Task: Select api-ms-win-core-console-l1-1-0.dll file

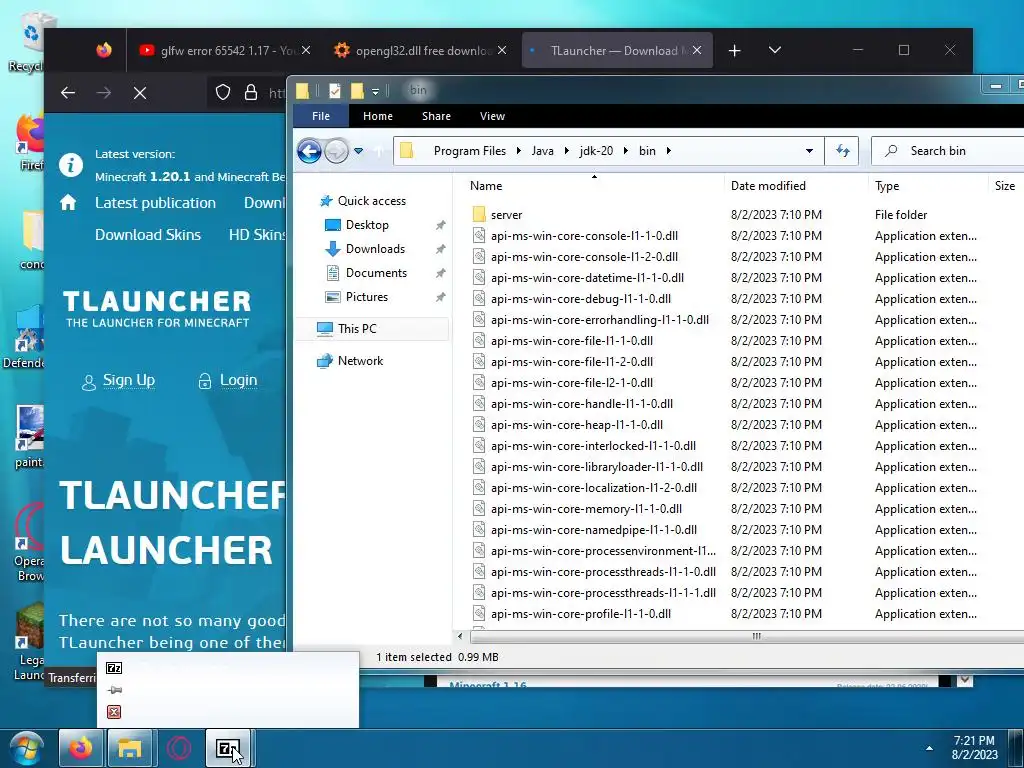Action: 584,236
